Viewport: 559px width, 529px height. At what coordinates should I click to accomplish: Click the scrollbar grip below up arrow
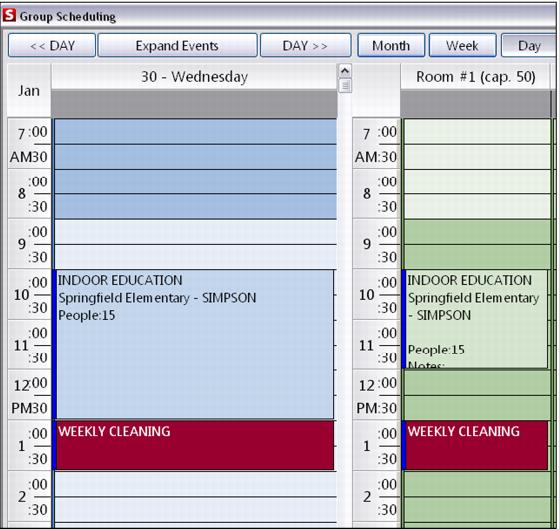(x=345, y=86)
